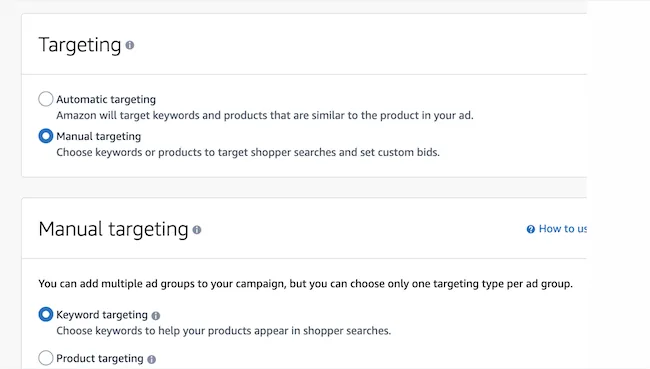Click the Amazon will target keywords description
This screenshot has width=650, height=369.
(x=265, y=115)
